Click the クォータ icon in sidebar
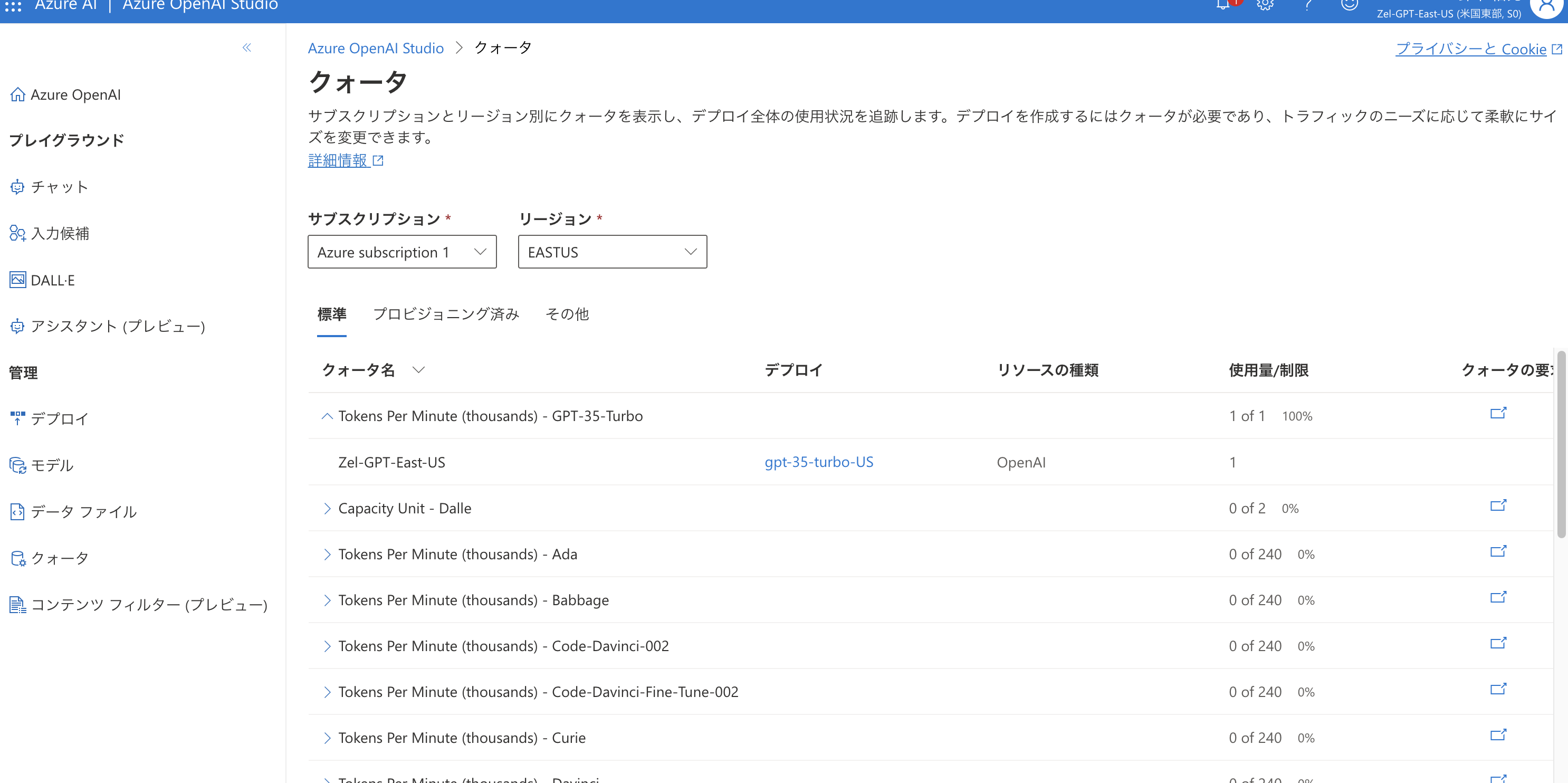This screenshot has width=1568, height=783. [x=17, y=558]
